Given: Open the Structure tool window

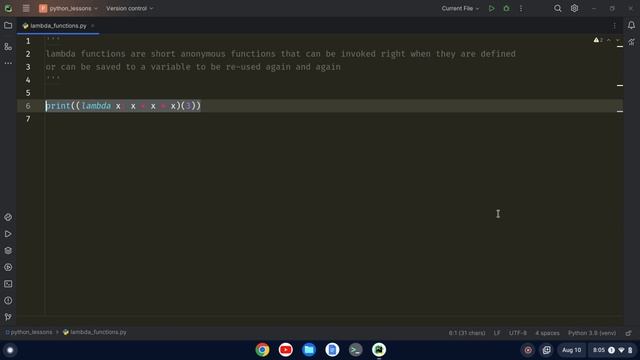Looking at the screenshot, I should [8, 47].
